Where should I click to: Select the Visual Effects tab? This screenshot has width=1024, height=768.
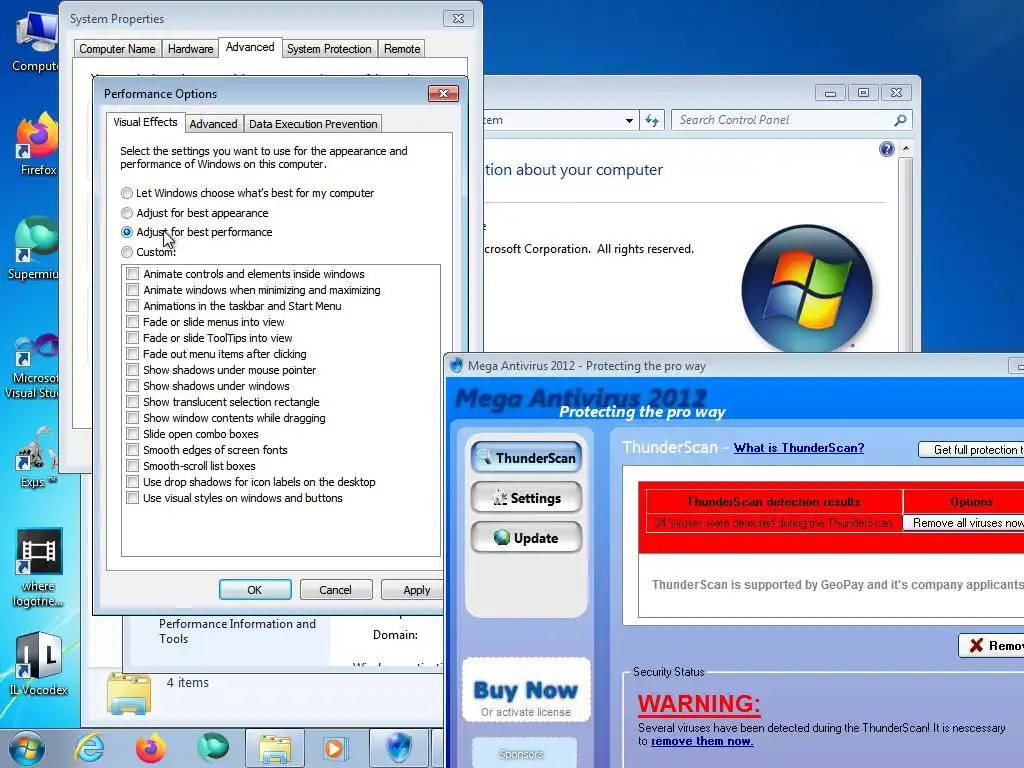coord(145,122)
